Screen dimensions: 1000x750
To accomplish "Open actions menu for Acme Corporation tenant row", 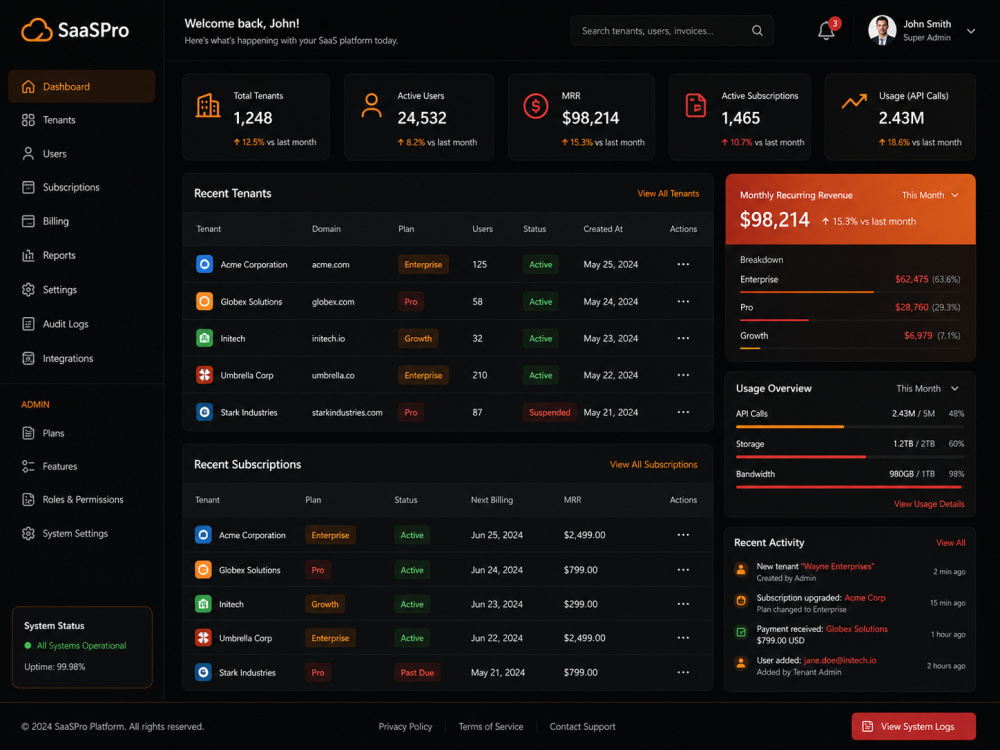I will 683,264.
